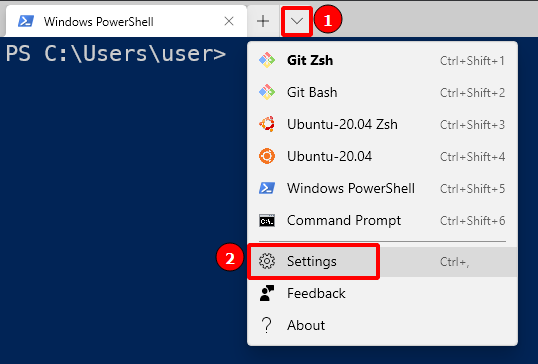Screen dimensions: 538x364
Task: Click the orange Ubuntu-20.04 circle icon
Action: click(267, 156)
